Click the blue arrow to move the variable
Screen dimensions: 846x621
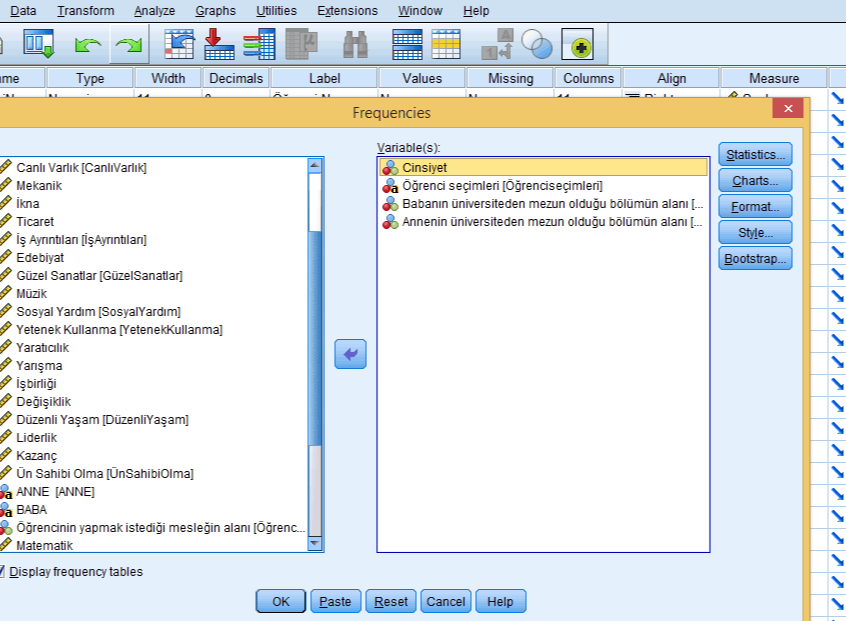(x=350, y=354)
